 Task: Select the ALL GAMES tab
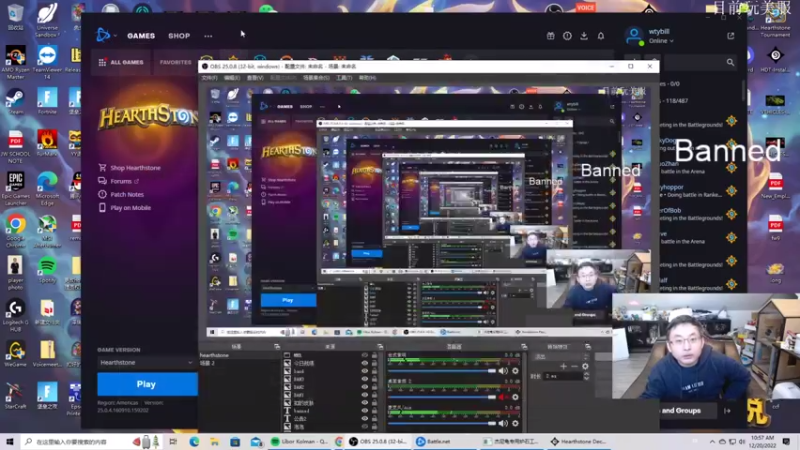pyautogui.click(x=121, y=62)
